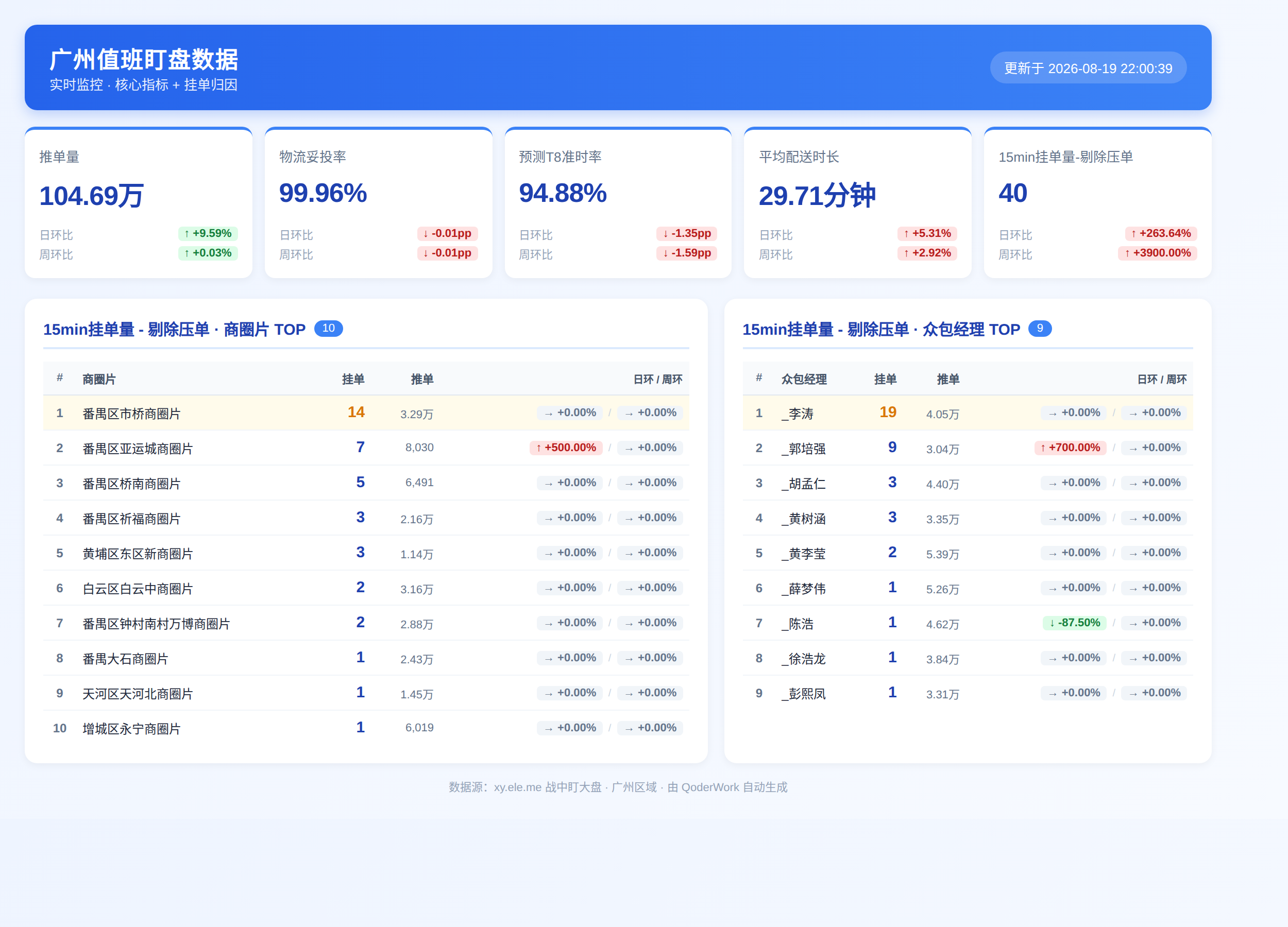Click the +3900.00% 周环比 badge
The image size is (1288, 927).
tap(1157, 253)
